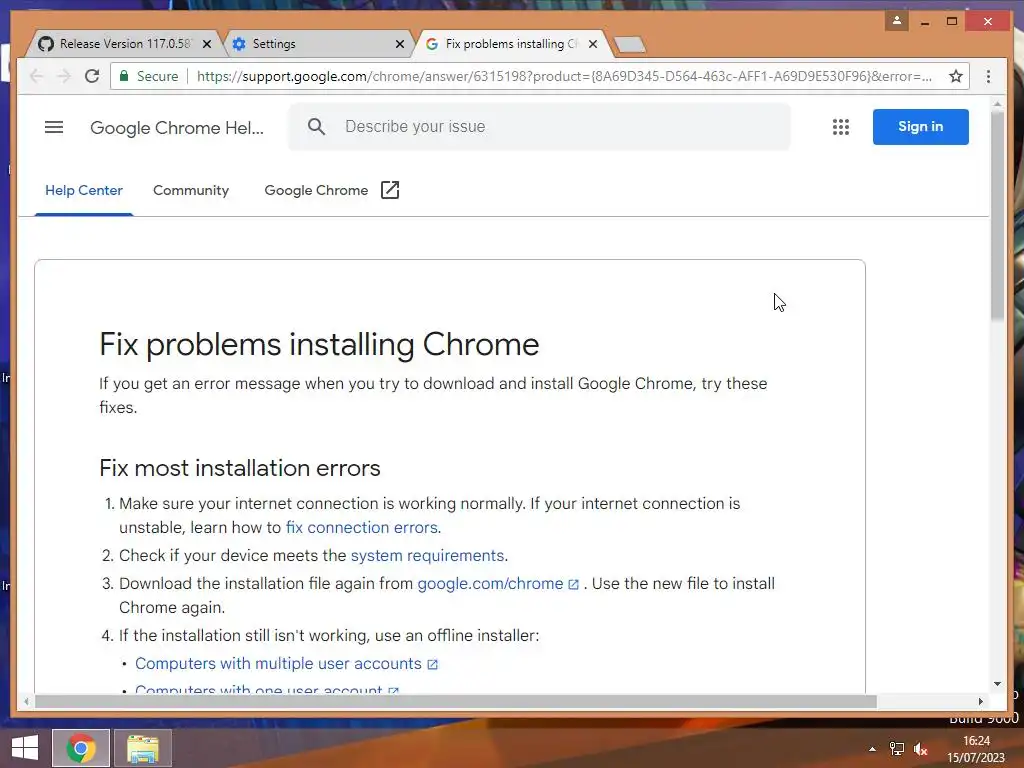
Task: Open File Explorer from the taskbar
Action: coord(143,748)
